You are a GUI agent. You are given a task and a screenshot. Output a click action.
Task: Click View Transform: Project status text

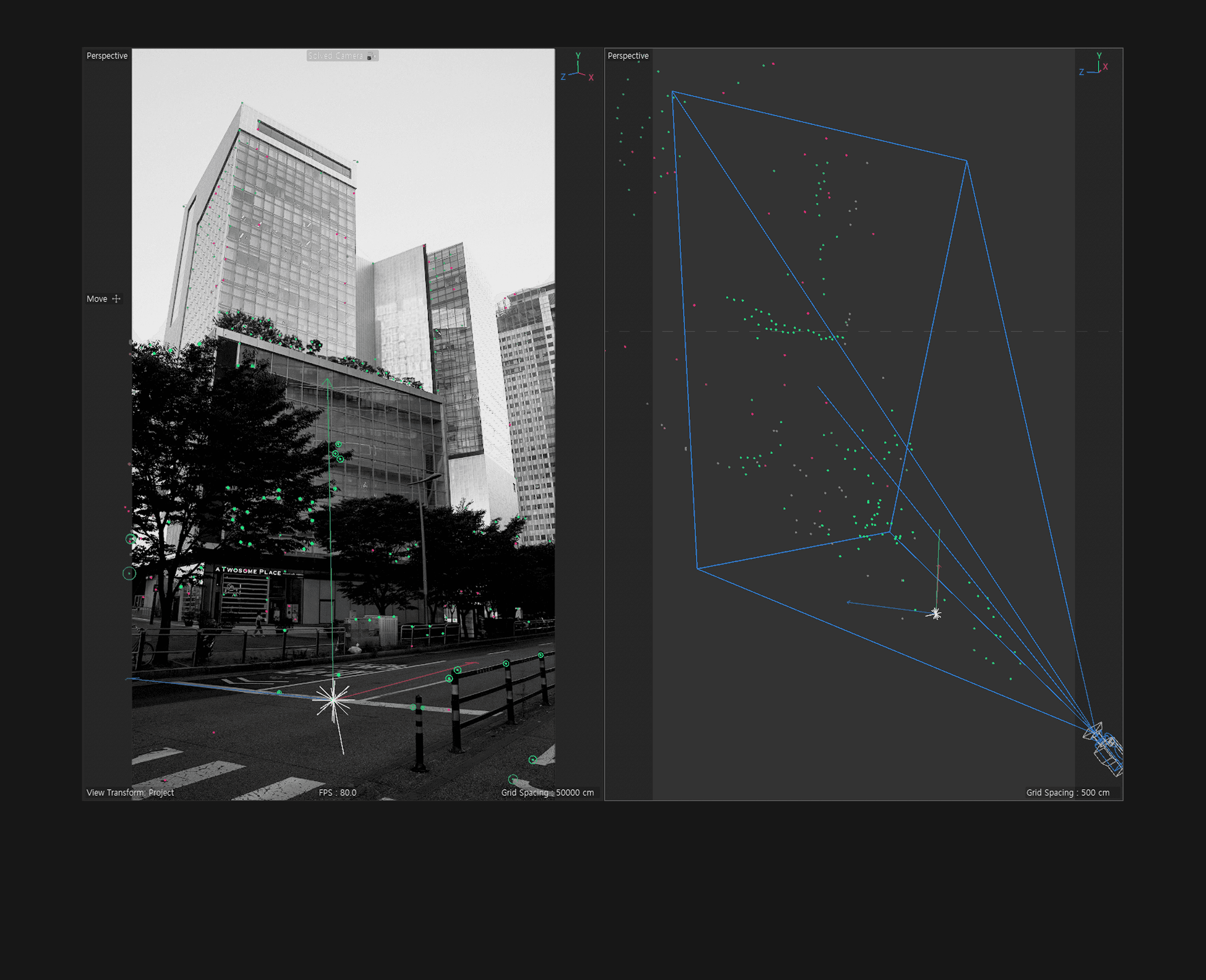tap(130, 793)
